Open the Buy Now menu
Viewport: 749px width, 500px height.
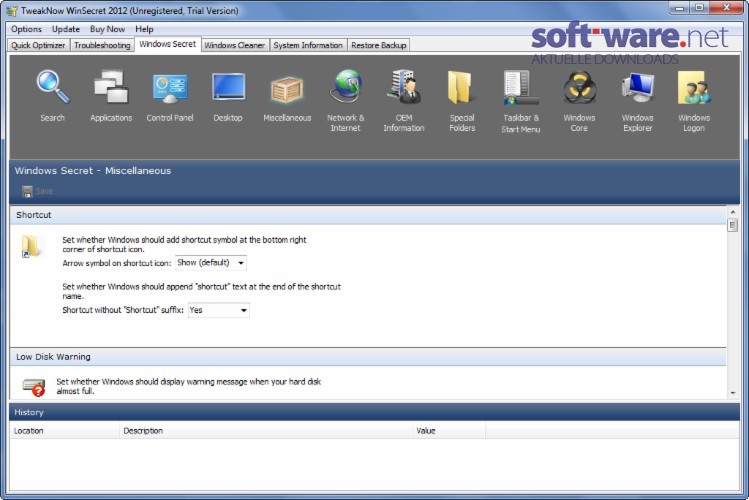coord(107,29)
